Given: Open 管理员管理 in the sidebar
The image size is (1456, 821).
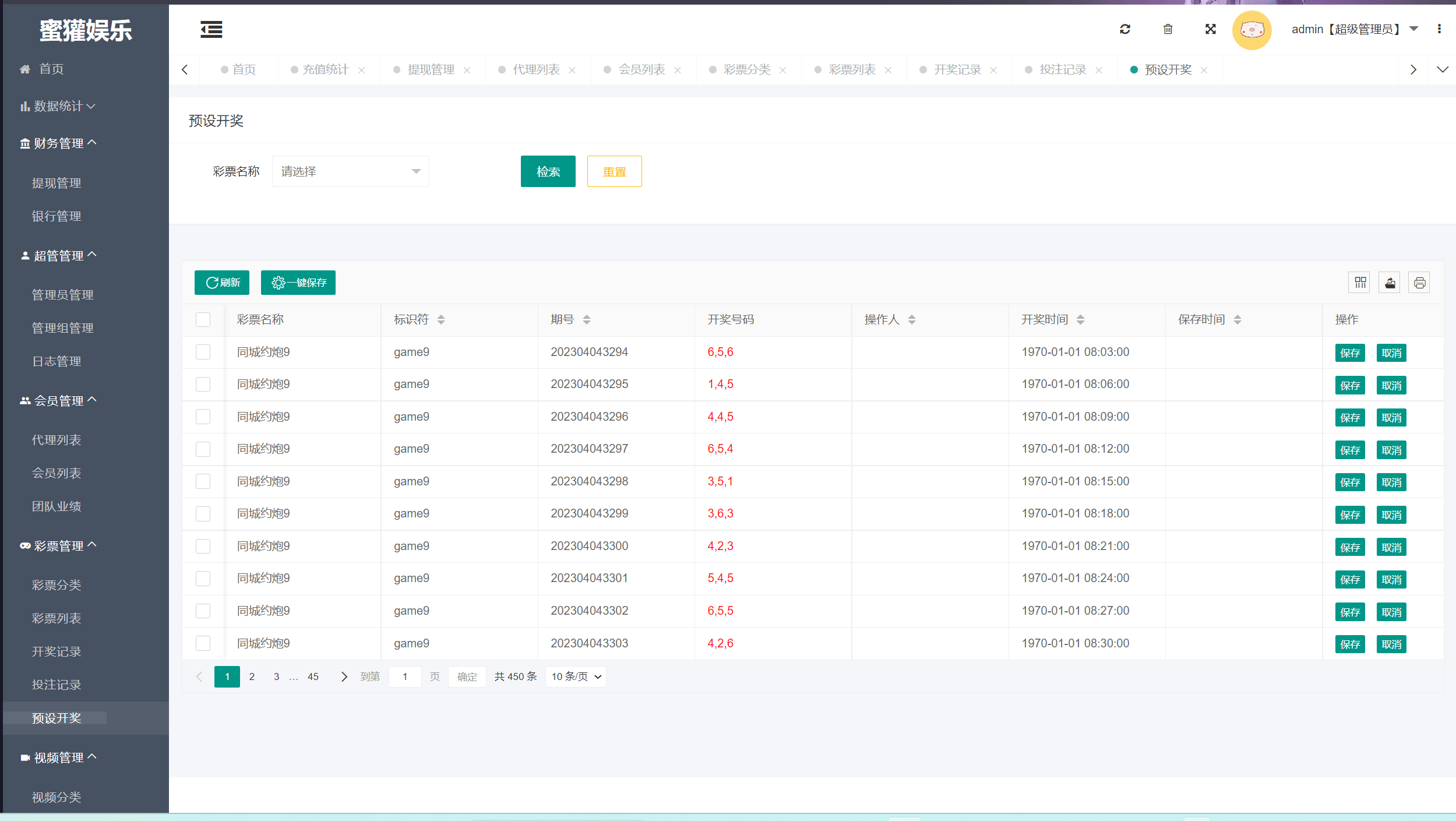Looking at the screenshot, I should [62, 295].
